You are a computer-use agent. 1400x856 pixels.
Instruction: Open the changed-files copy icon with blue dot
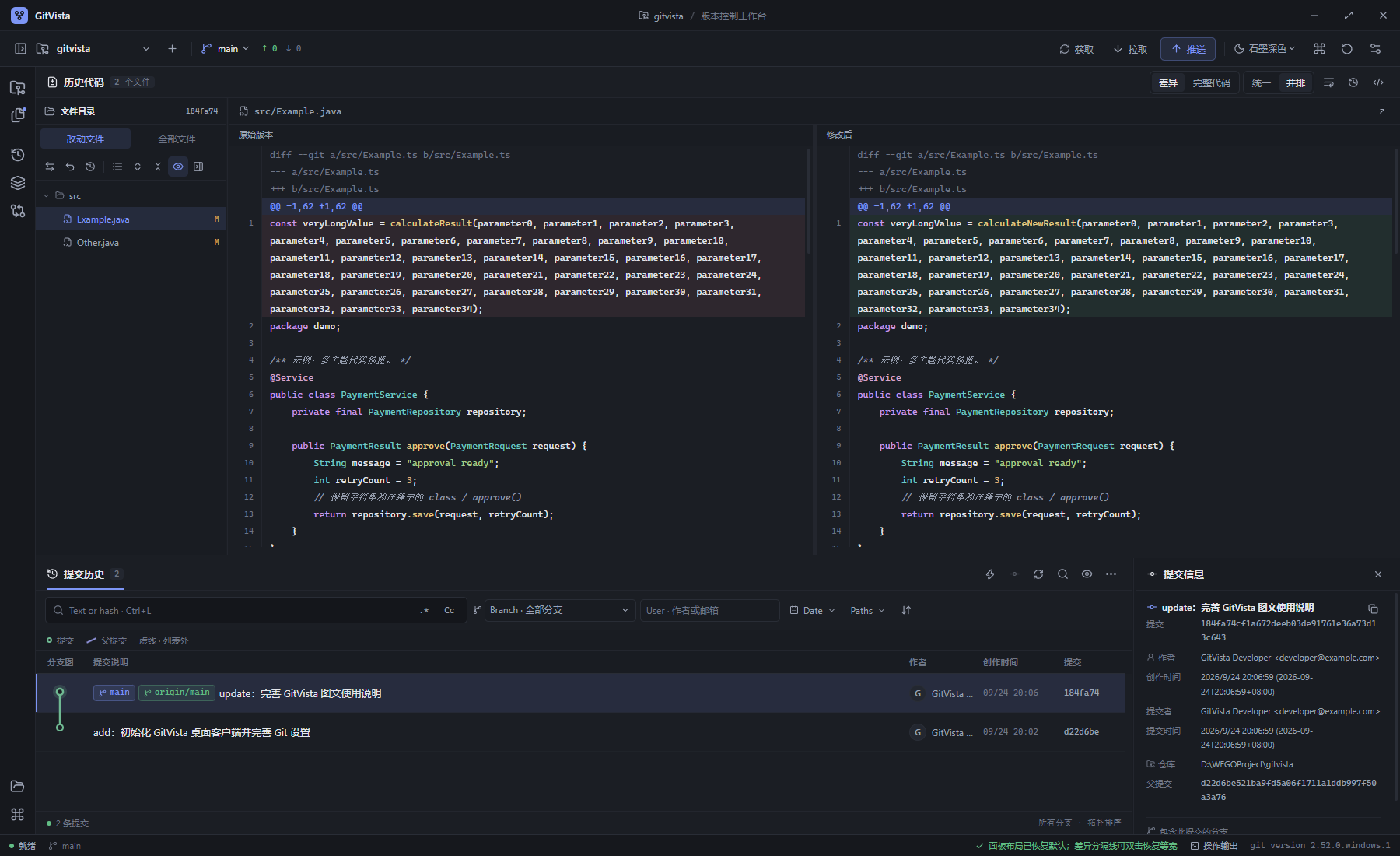17,115
